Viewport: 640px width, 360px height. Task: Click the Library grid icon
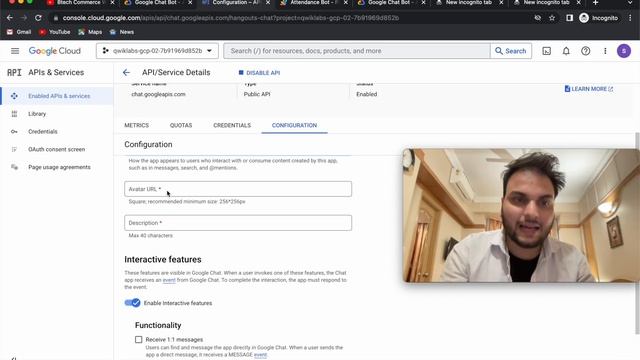point(14,114)
